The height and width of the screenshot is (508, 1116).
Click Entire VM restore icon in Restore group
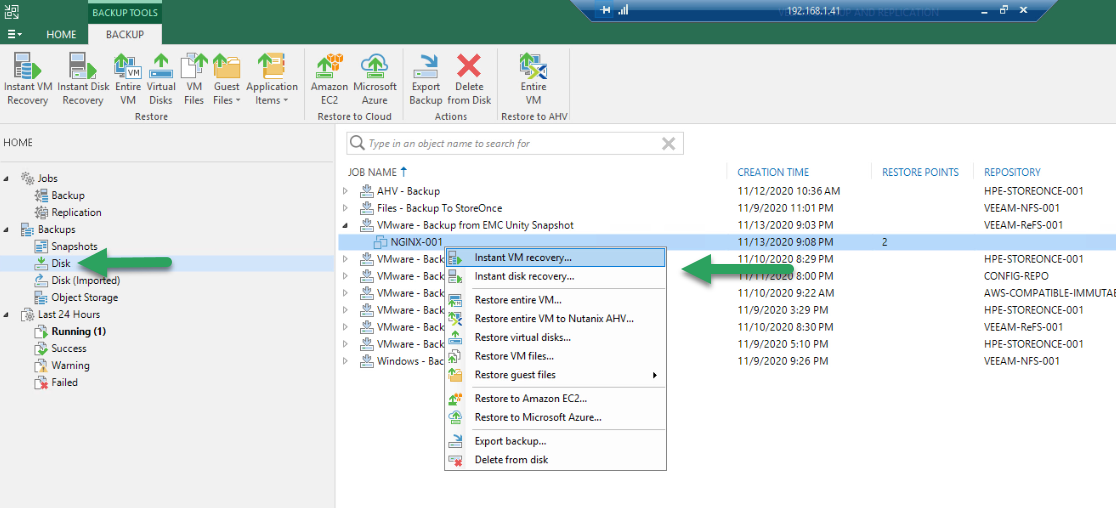[x=128, y=79]
